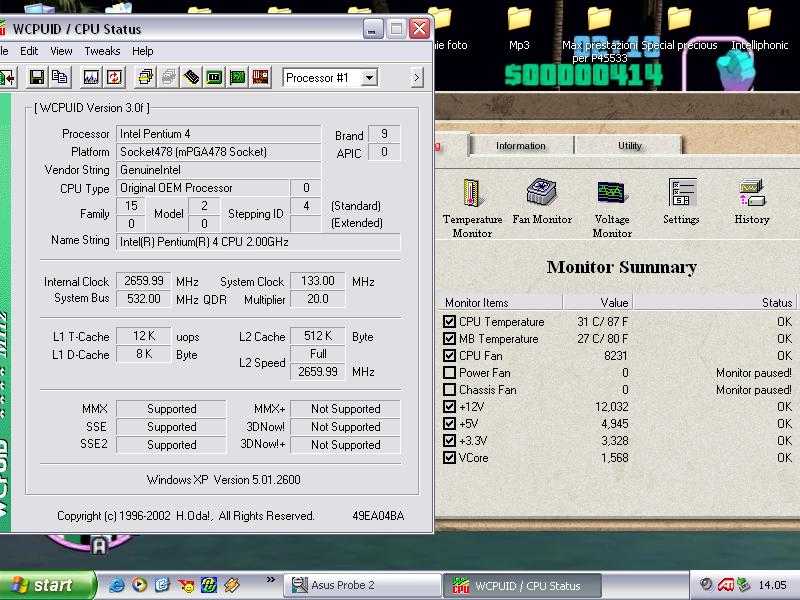
Task: Click the Vendor String GenuineIntel field
Action: coord(218,169)
